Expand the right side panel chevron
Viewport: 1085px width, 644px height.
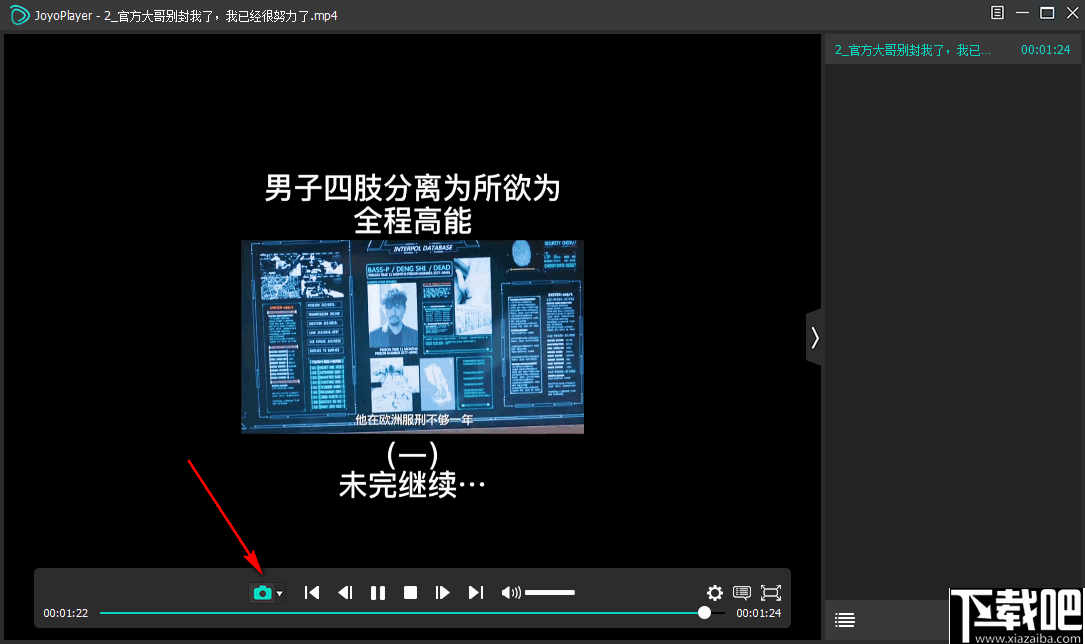point(814,337)
